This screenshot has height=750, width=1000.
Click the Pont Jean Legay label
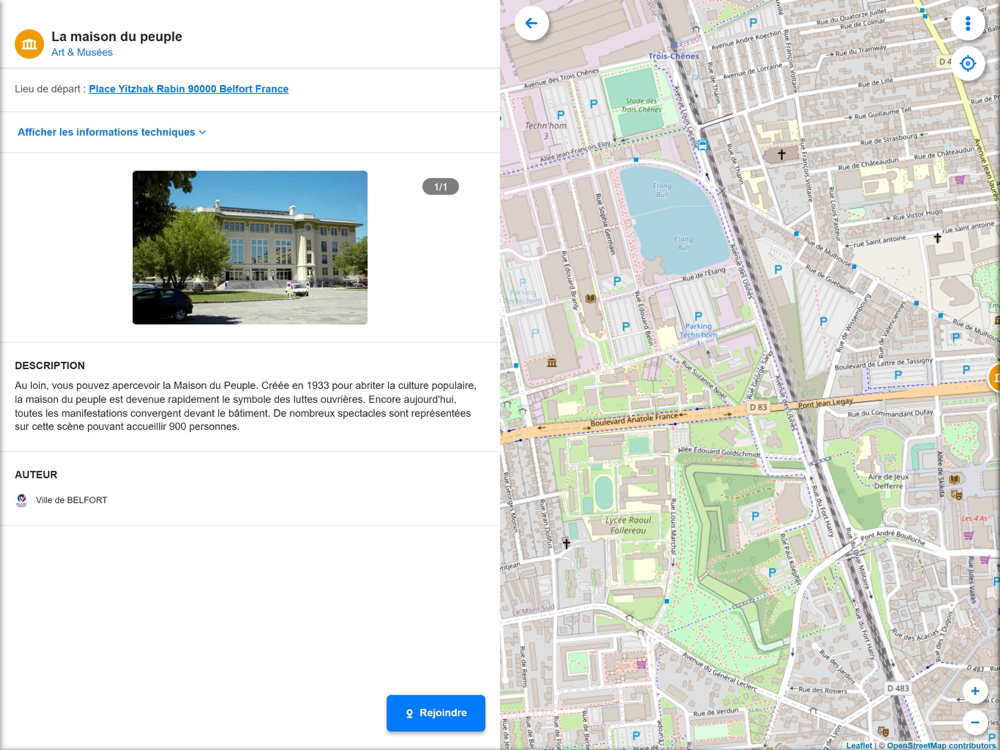pyautogui.click(x=825, y=404)
